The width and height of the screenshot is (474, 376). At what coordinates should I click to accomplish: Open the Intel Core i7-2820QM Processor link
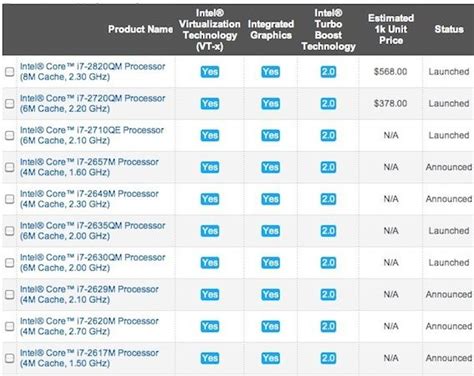point(92,72)
